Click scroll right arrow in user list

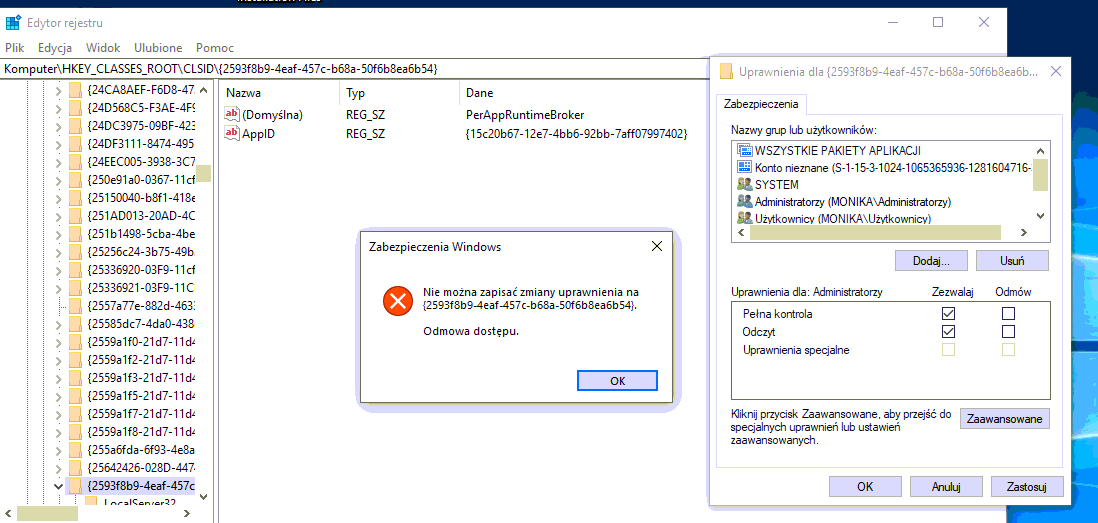click(1024, 232)
